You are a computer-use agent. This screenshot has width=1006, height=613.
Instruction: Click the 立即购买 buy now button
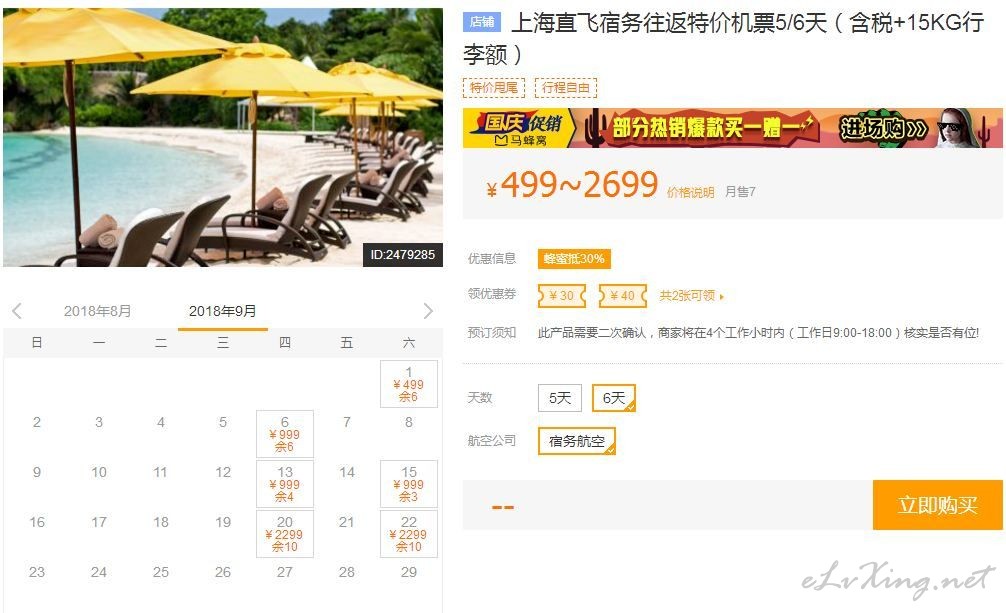point(937,505)
